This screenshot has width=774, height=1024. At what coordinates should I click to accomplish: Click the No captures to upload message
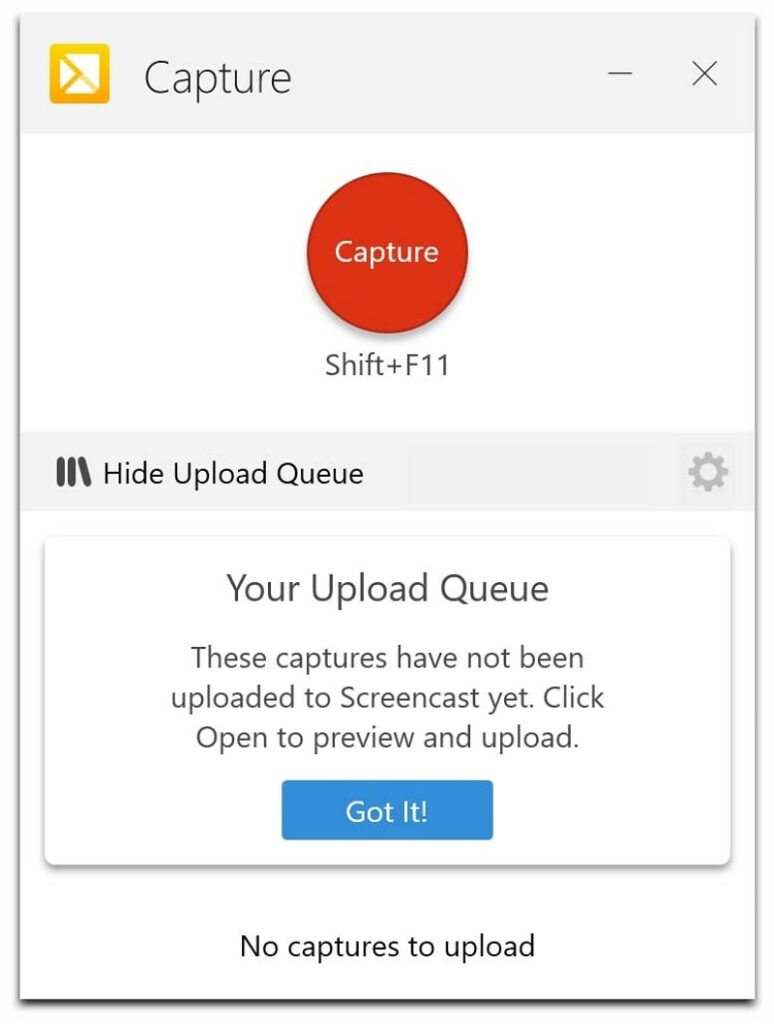pos(387,946)
